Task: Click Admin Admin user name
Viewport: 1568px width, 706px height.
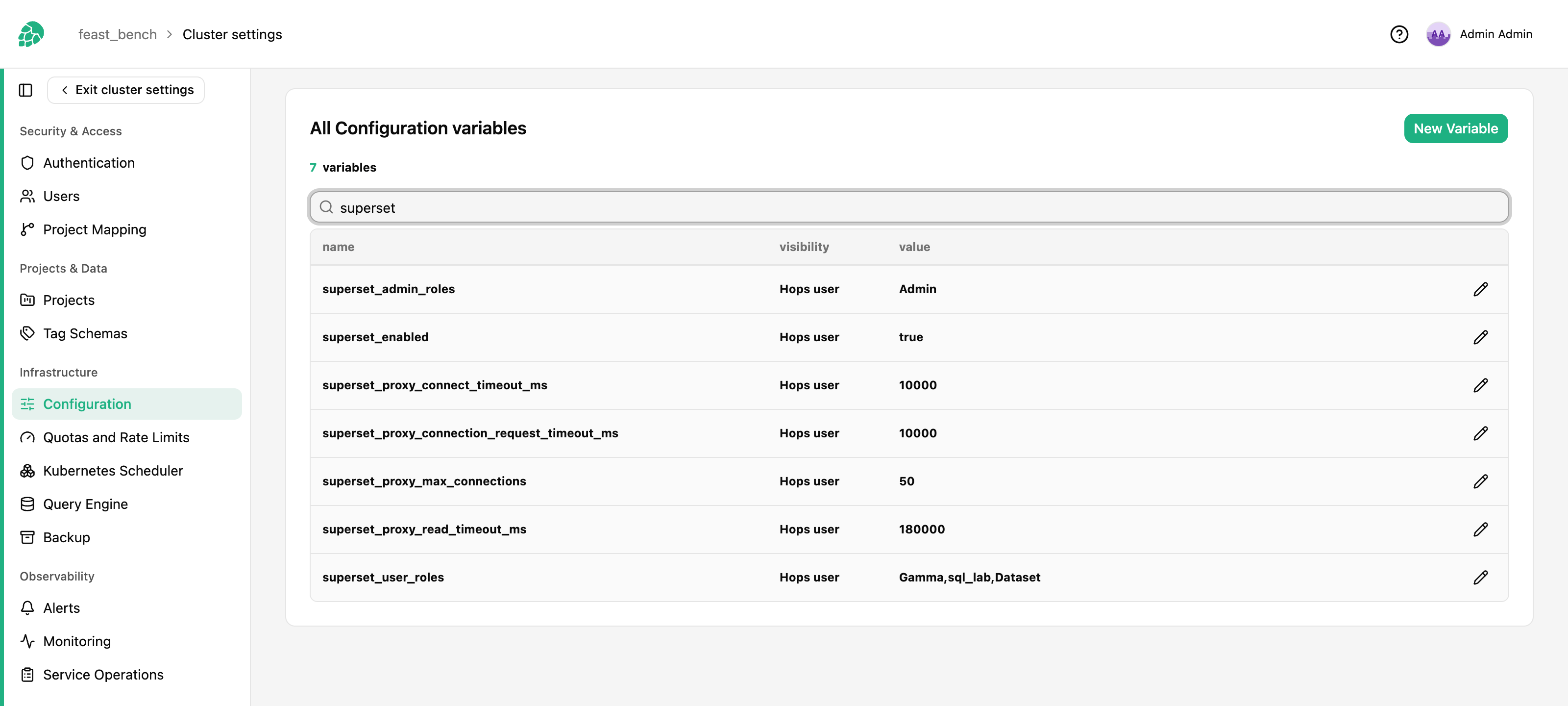Action: point(1495,34)
